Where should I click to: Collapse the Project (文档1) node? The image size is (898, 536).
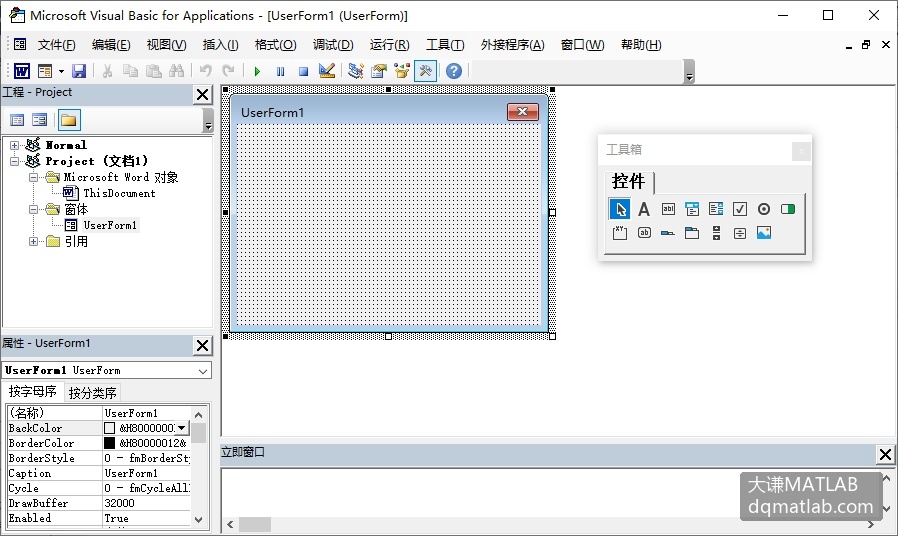pos(15,161)
